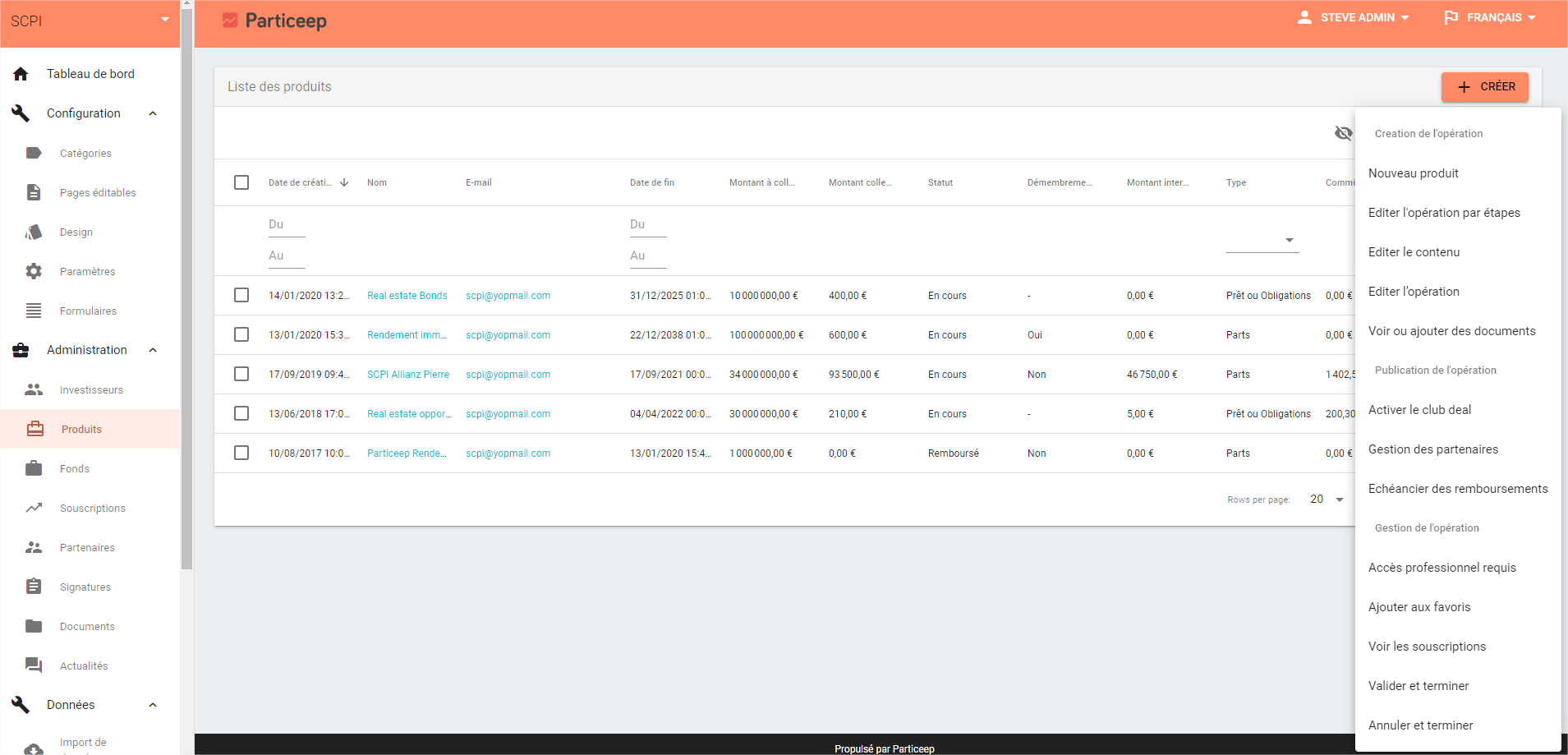Click the Formulaires list icon
Viewport: 1568px width, 755px height.
[x=34, y=311]
